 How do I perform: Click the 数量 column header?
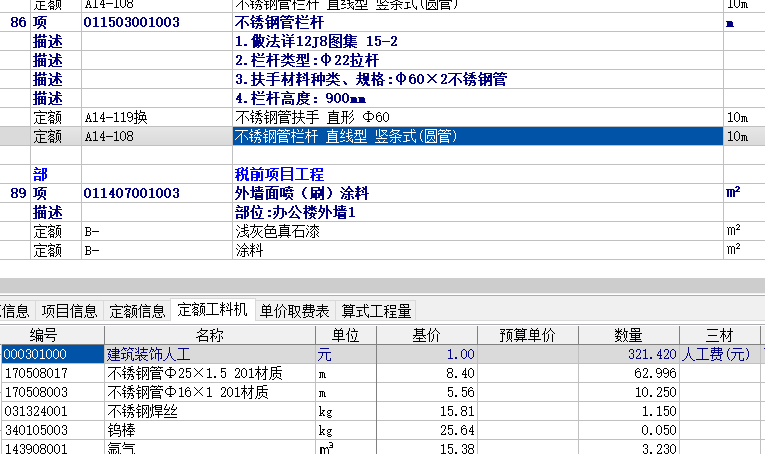pos(628,335)
